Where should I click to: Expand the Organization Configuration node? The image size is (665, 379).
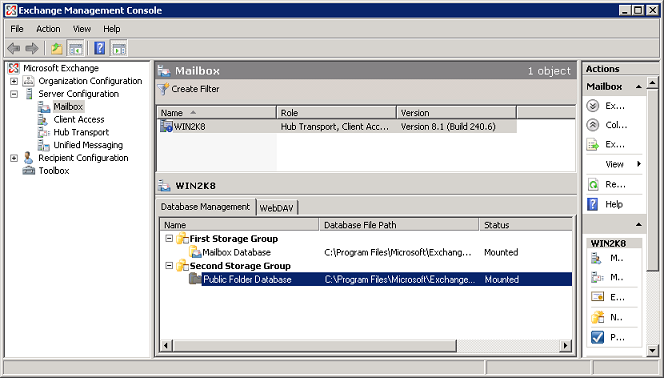point(14,81)
